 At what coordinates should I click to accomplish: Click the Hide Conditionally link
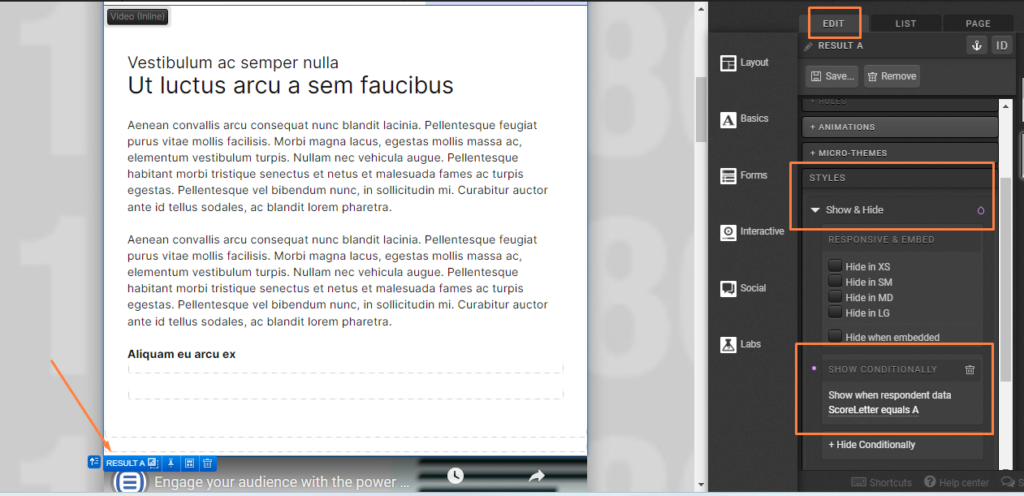pos(871,445)
